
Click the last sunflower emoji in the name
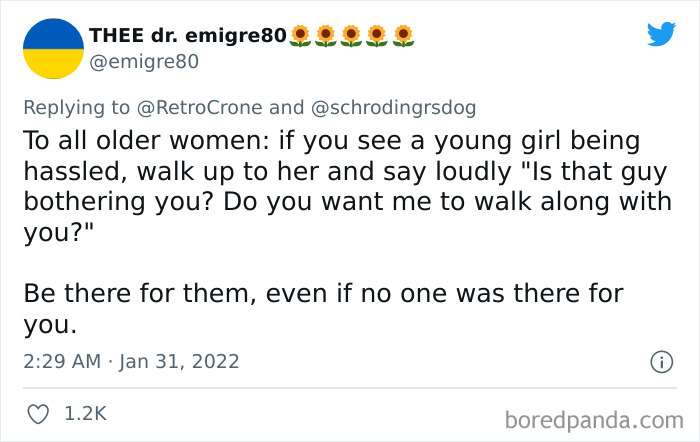click(x=403, y=36)
